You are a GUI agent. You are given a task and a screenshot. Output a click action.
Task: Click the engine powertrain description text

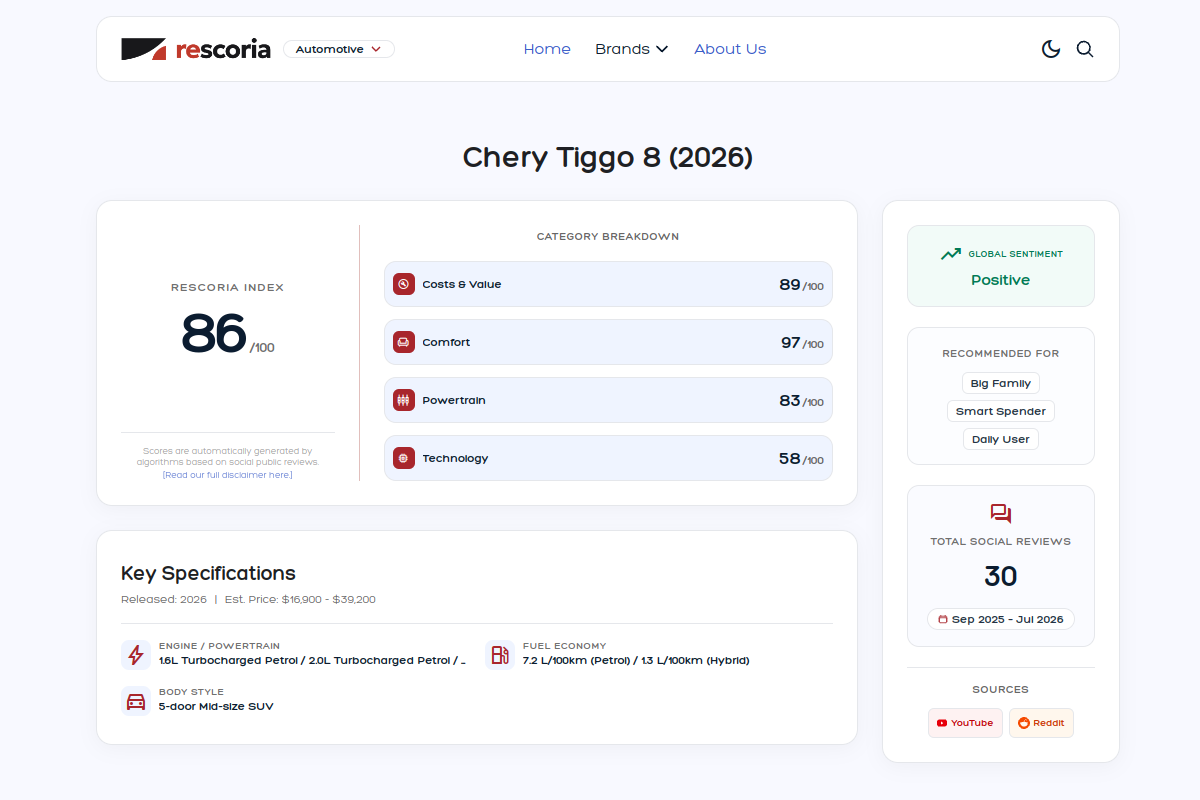[312, 660]
